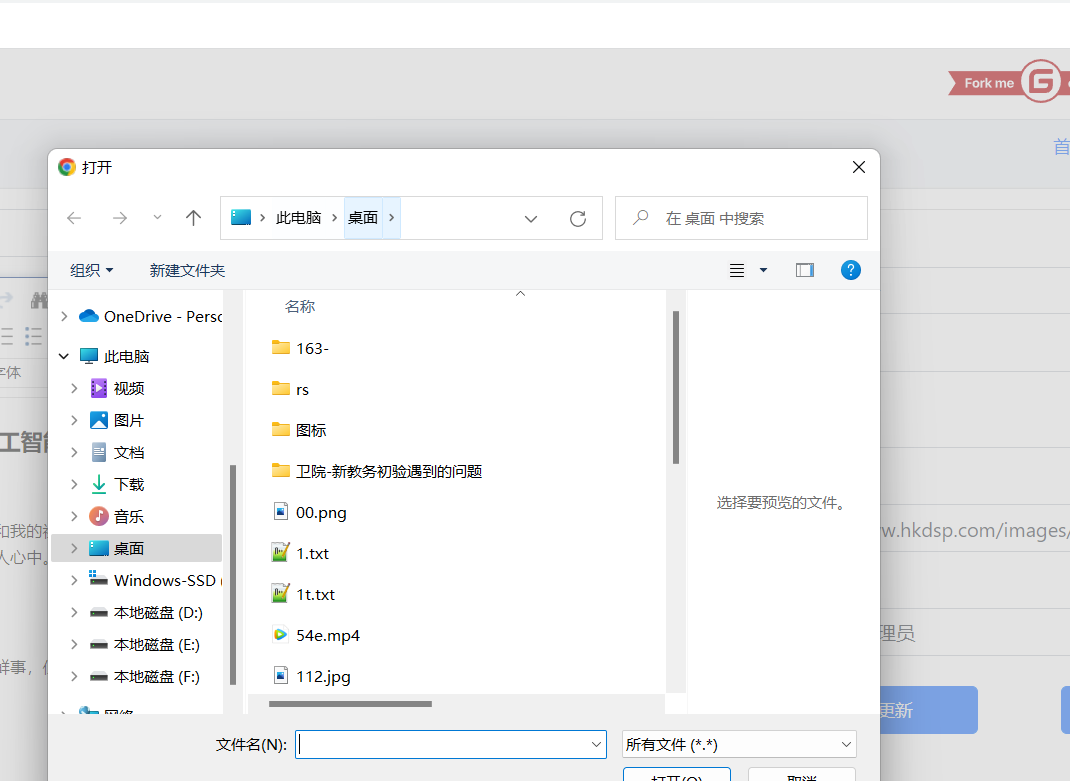The width and height of the screenshot is (1070, 781).
Task: Close the 打开 dialog
Action: click(x=859, y=167)
